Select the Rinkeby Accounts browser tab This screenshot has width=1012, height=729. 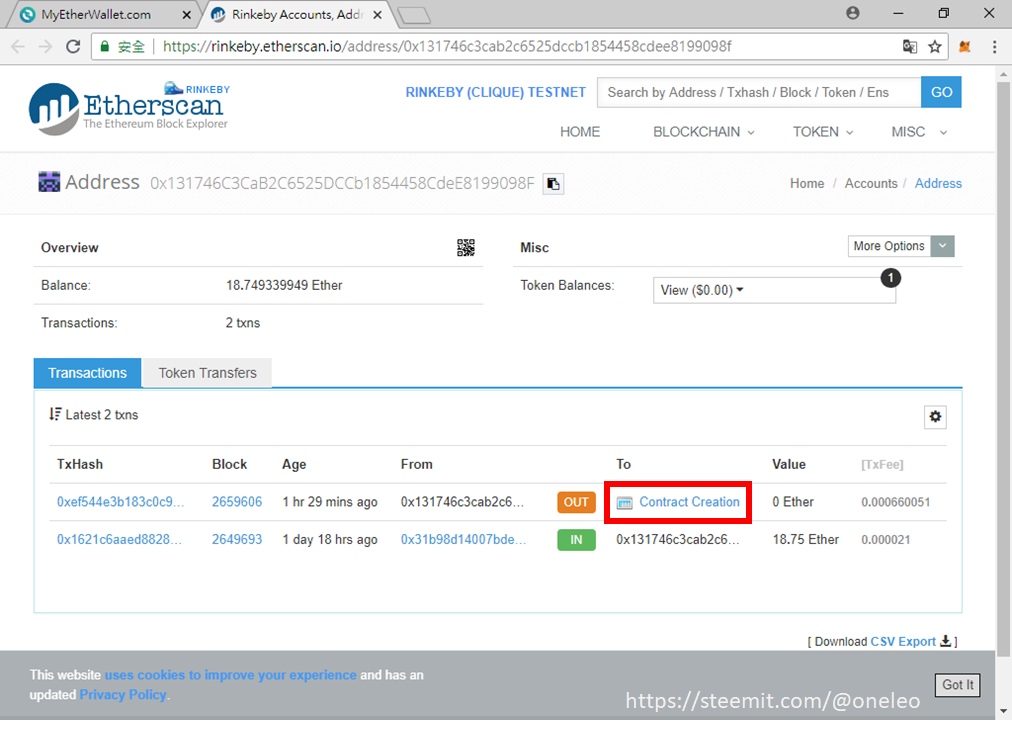pos(297,15)
